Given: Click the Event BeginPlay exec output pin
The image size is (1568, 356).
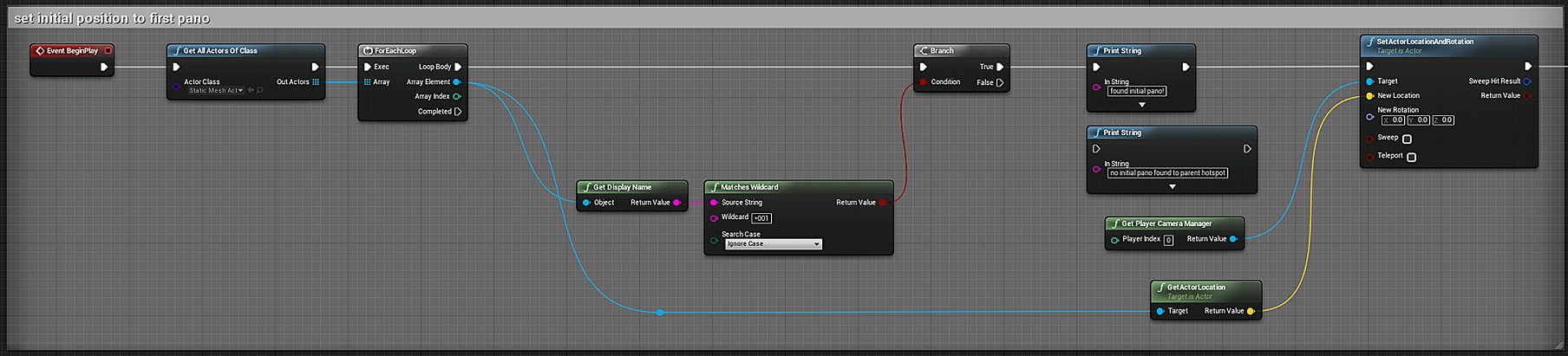Looking at the screenshot, I should click(104, 67).
